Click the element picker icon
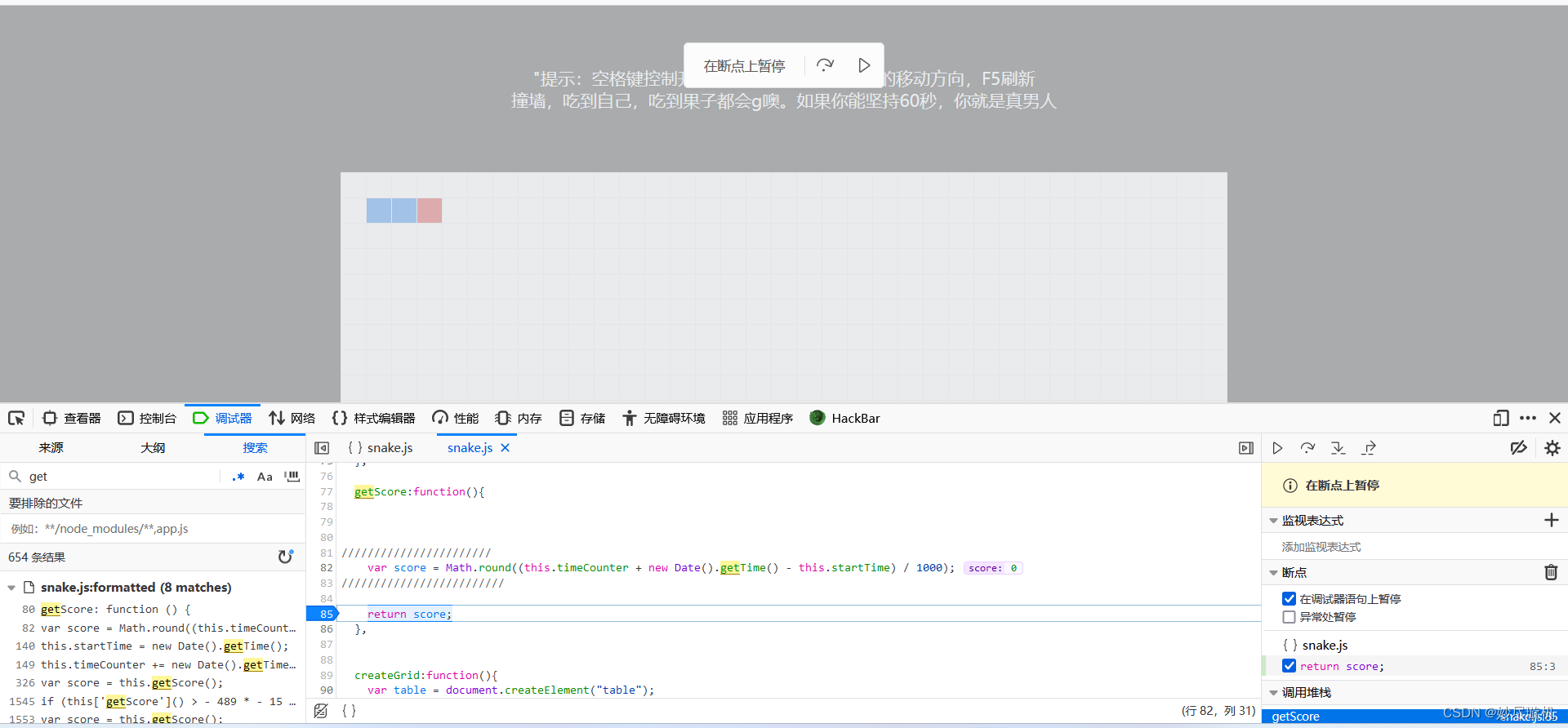This screenshot has width=1568, height=728. click(x=16, y=419)
